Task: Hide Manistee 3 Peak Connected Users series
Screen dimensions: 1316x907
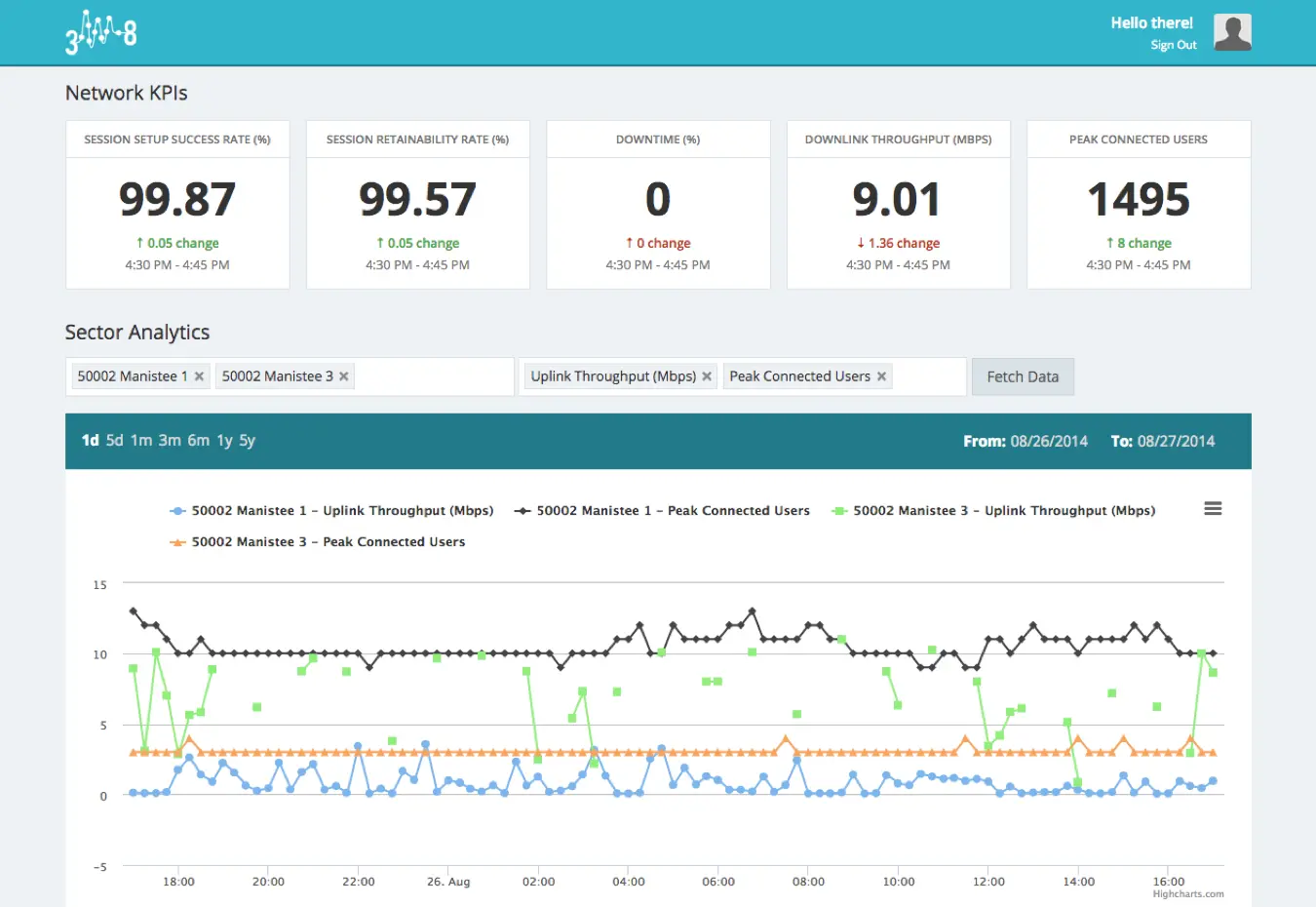Action: click(x=328, y=542)
